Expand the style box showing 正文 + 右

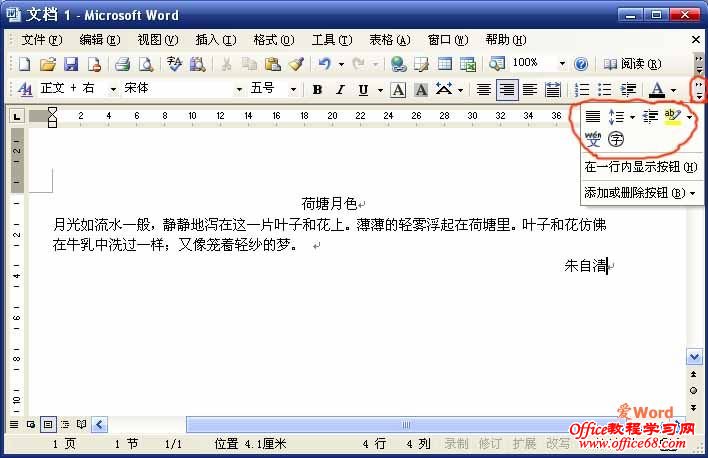click(113, 90)
